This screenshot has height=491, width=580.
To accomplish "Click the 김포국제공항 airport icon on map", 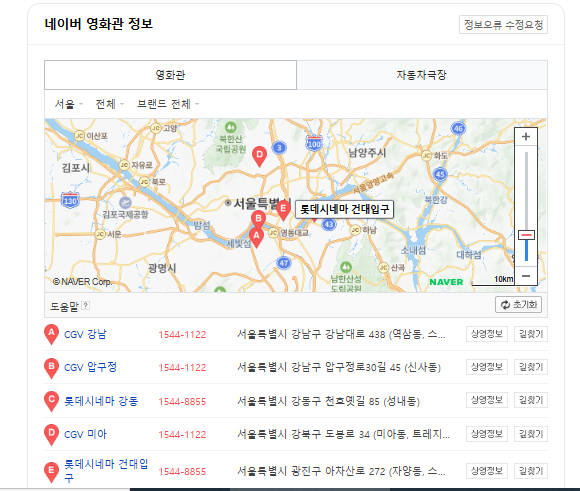I will tap(125, 203).
